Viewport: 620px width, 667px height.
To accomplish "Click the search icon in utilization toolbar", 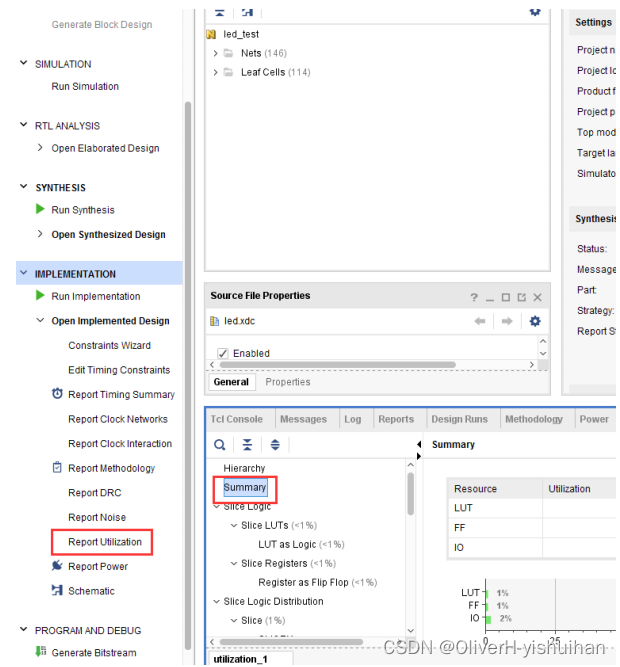I will coord(219,445).
